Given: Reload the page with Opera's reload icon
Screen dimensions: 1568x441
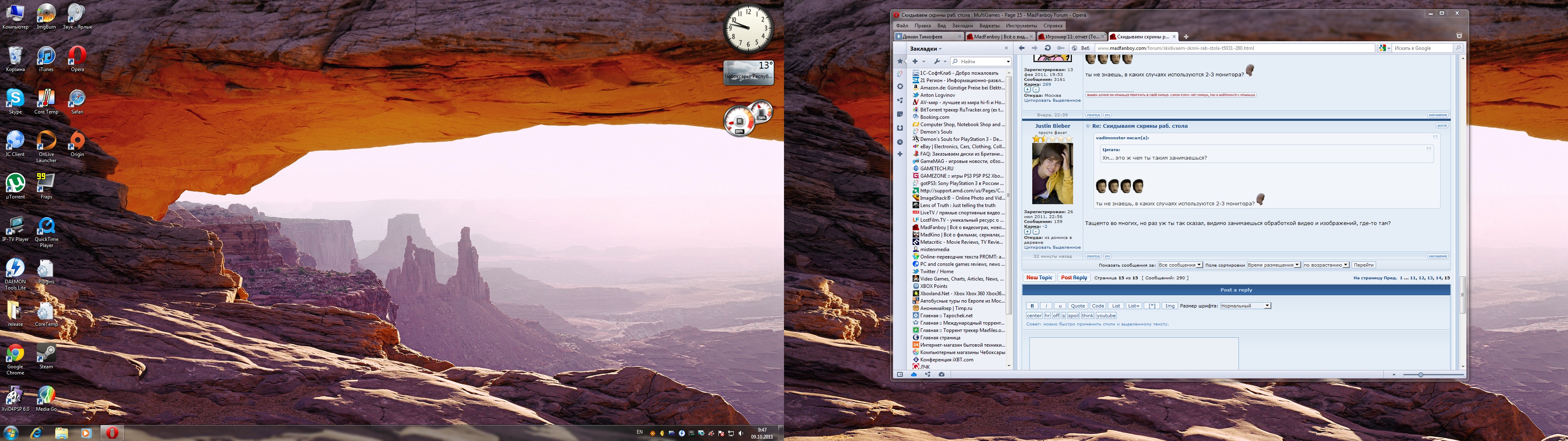Looking at the screenshot, I should click(1047, 48).
